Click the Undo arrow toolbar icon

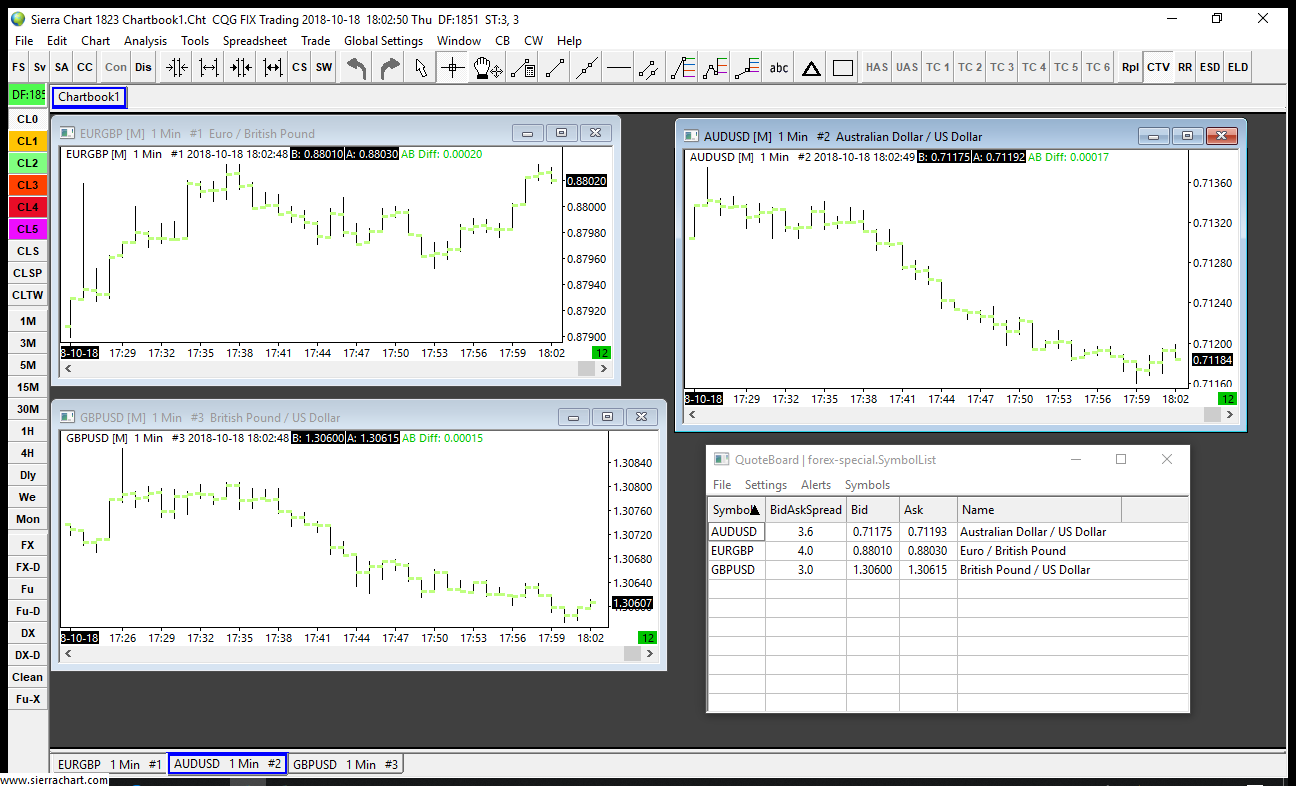[357, 68]
